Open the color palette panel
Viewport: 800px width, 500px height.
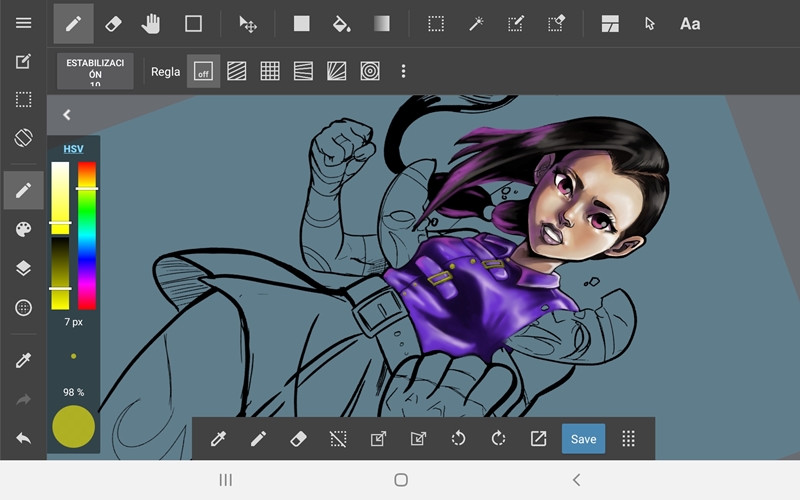23,229
